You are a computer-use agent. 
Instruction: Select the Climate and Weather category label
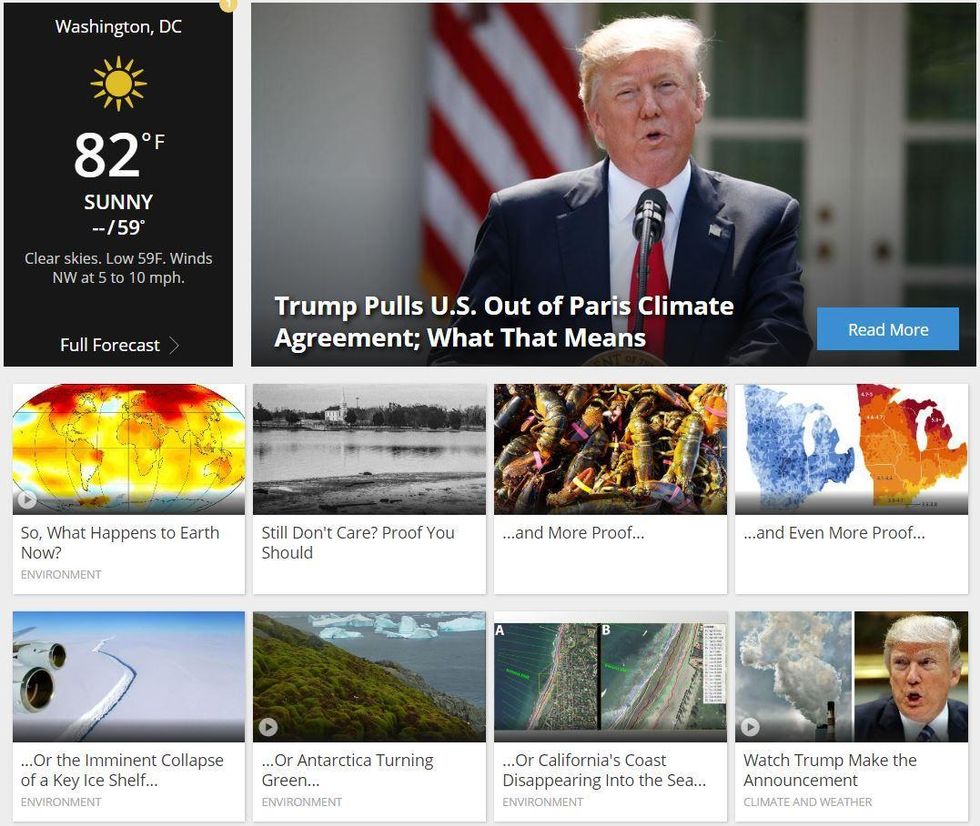(808, 802)
